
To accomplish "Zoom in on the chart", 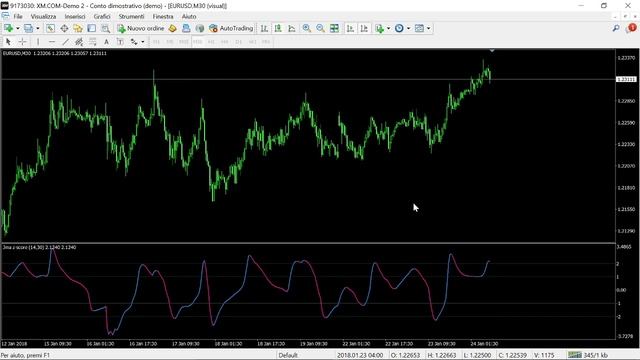I will click(307, 28).
